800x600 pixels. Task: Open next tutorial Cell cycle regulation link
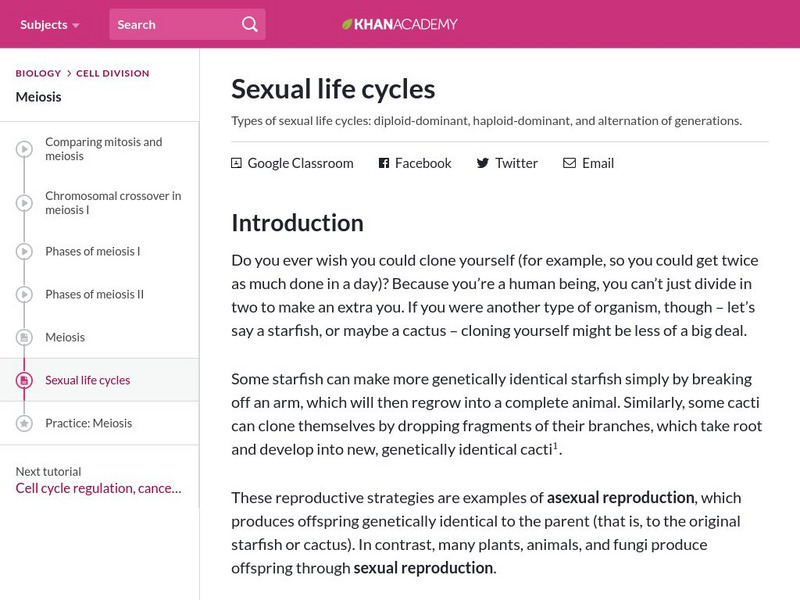98,488
